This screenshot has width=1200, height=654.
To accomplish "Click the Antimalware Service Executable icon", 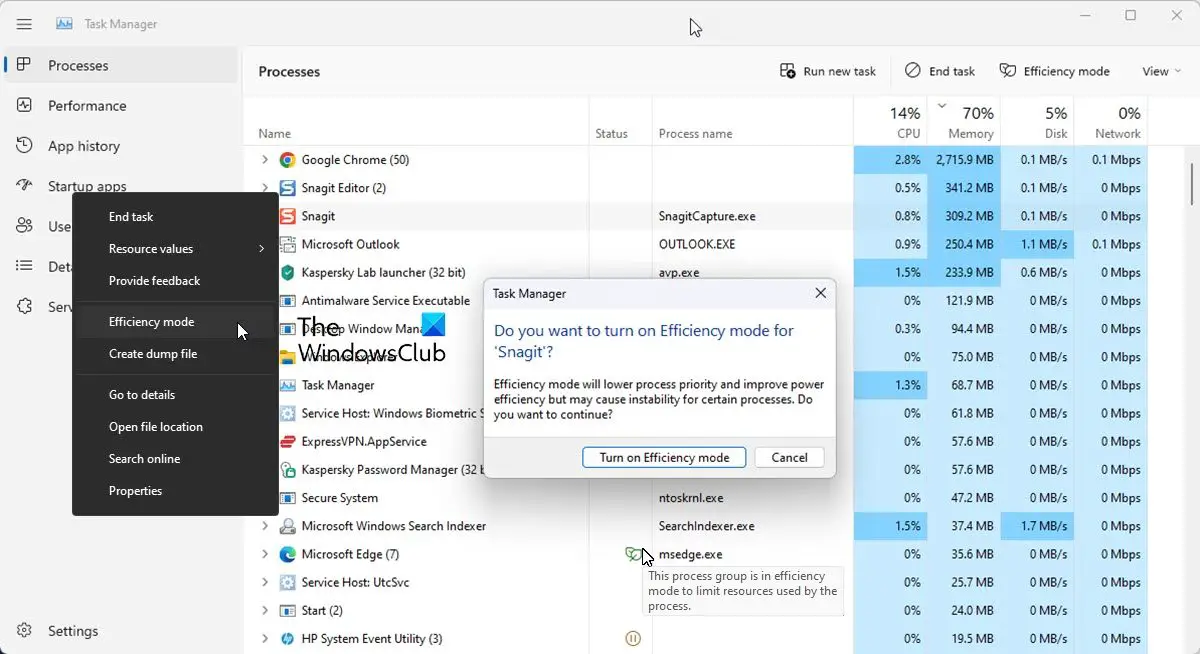I will point(287,300).
